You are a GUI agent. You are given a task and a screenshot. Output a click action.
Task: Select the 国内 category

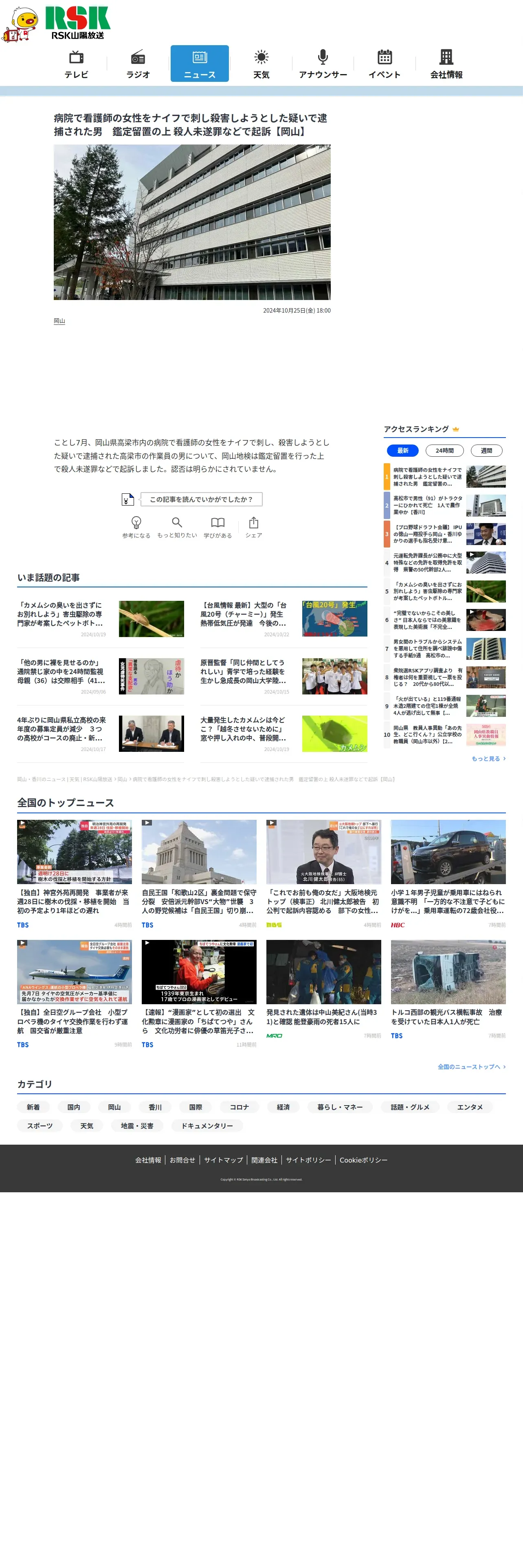tap(74, 1107)
